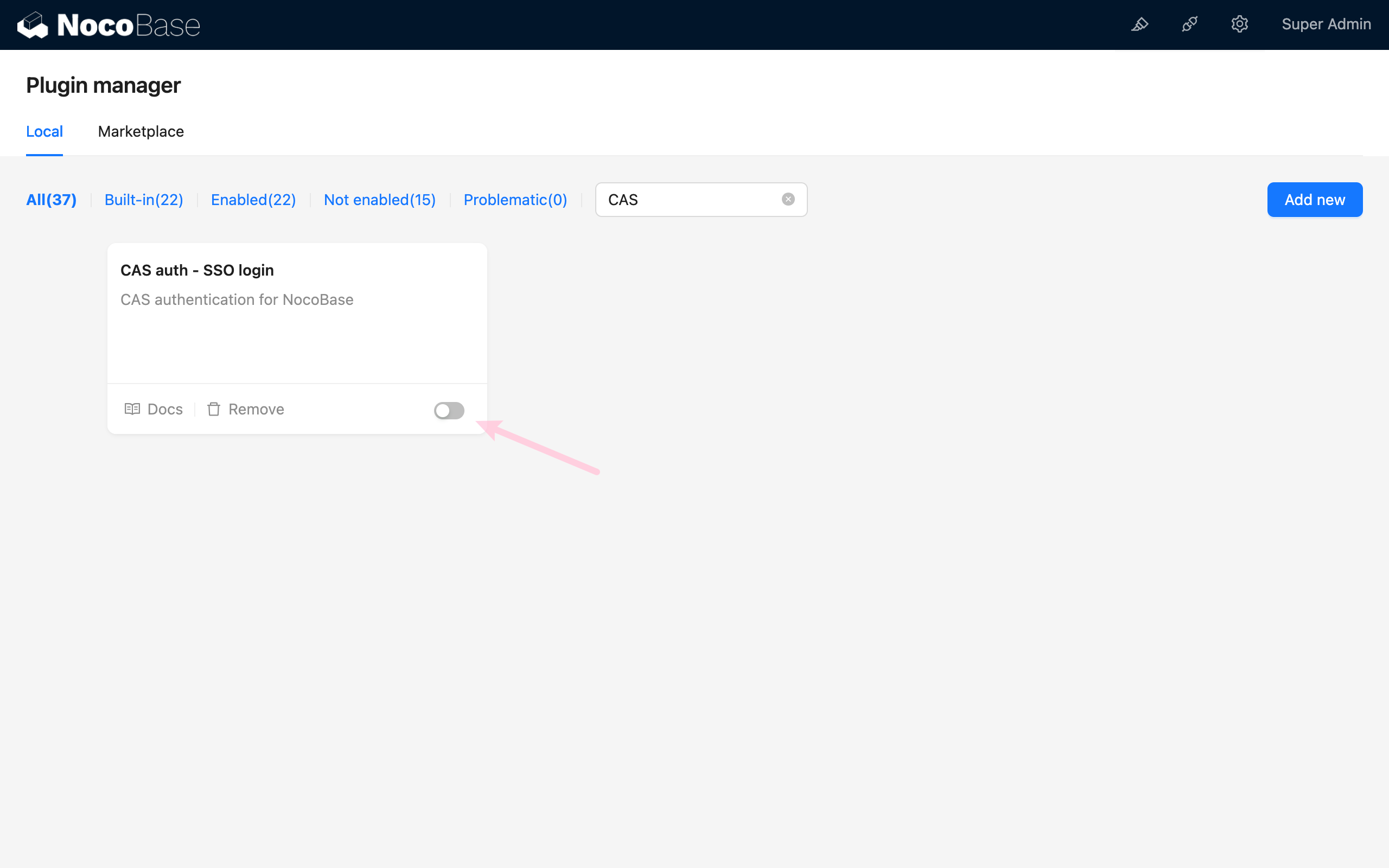Screen dimensions: 1389x868
Task: Switch to the Marketplace tab
Action: pyautogui.click(x=141, y=131)
